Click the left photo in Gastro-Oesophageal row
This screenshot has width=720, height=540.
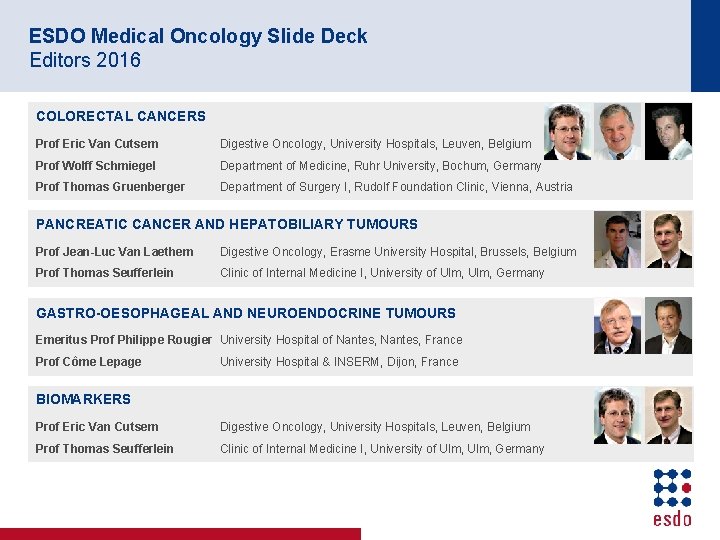(x=617, y=326)
